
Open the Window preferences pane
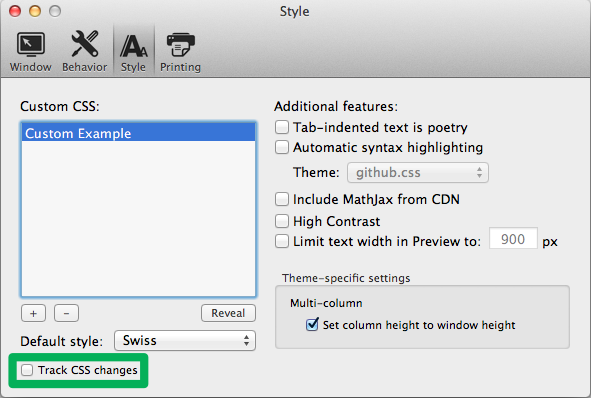coord(31,52)
